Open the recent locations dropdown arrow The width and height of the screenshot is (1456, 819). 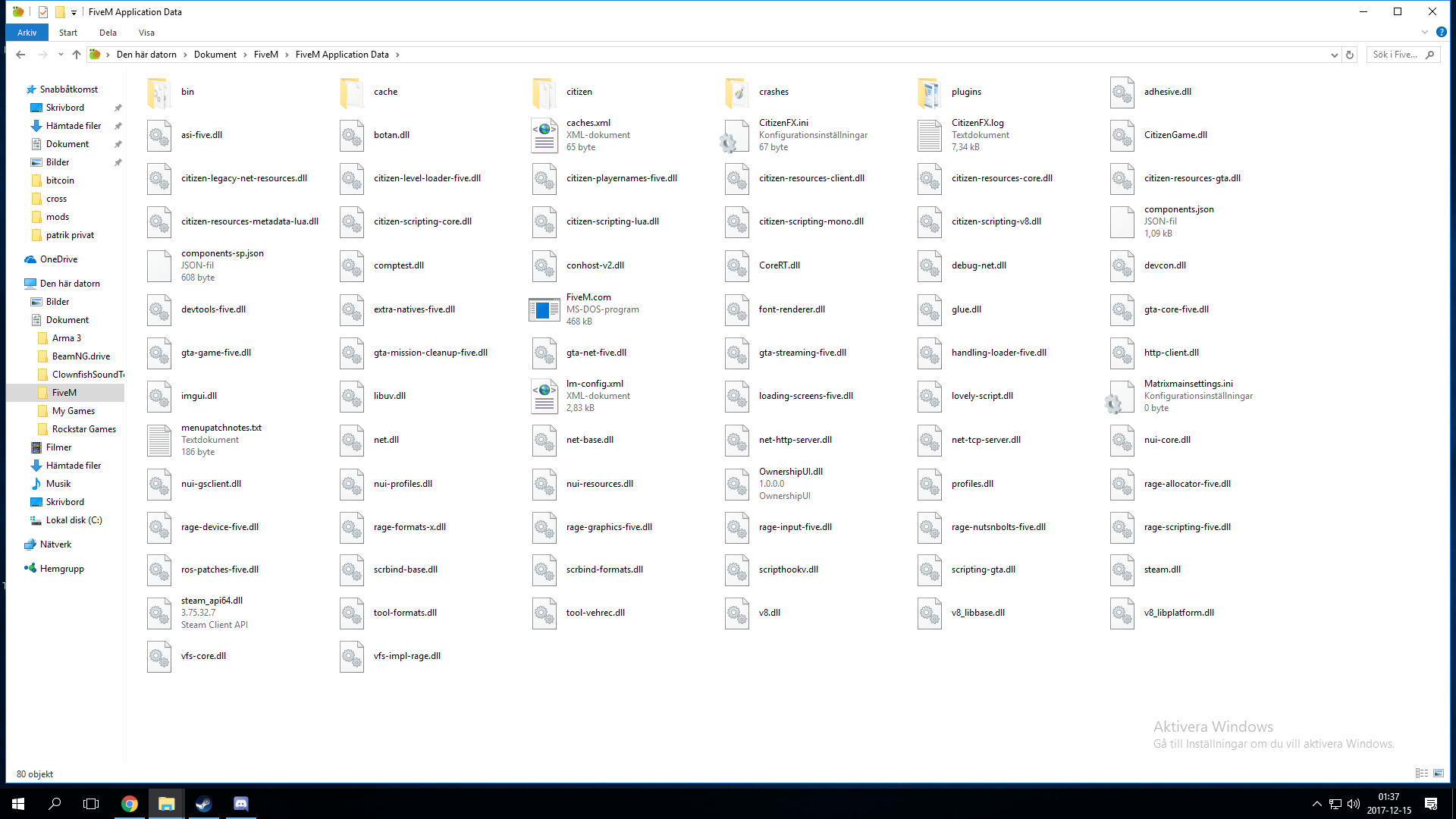click(61, 55)
